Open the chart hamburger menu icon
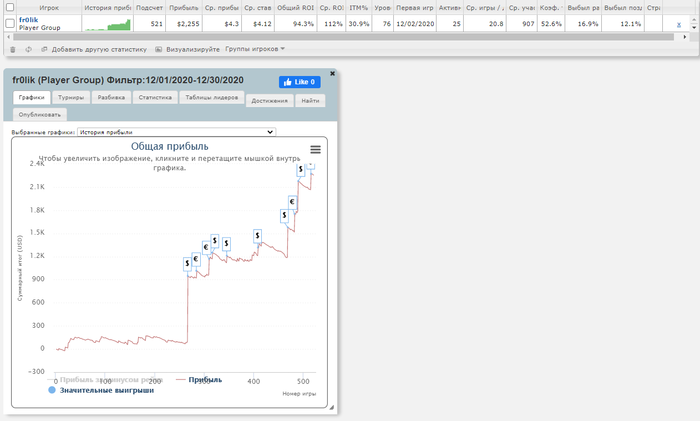The image size is (700, 421). click(315, 150)
